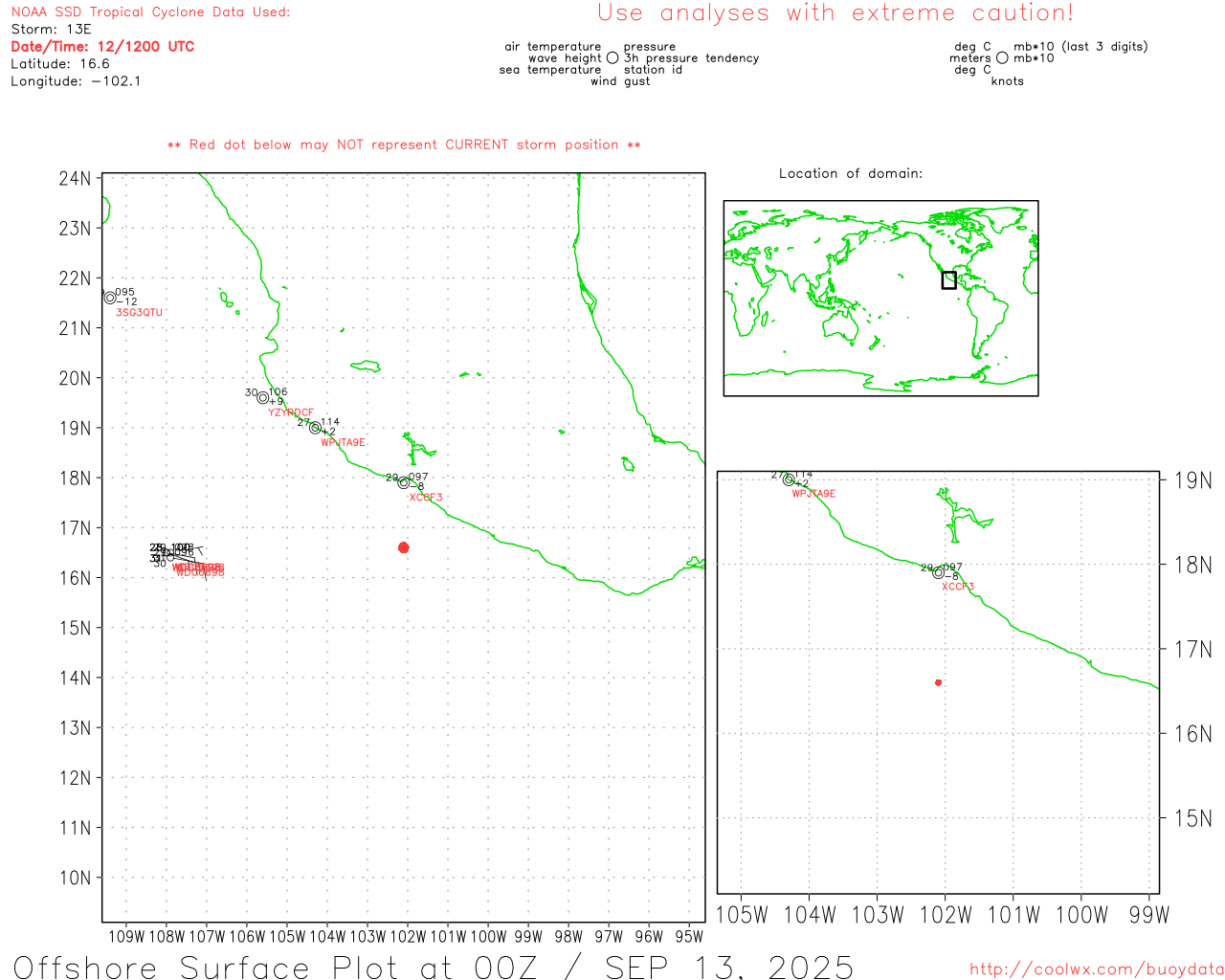The width and height of the screenshot is (1225, 980).
Task: Click the 'wind gust' legend label
Action: [620, 81]
